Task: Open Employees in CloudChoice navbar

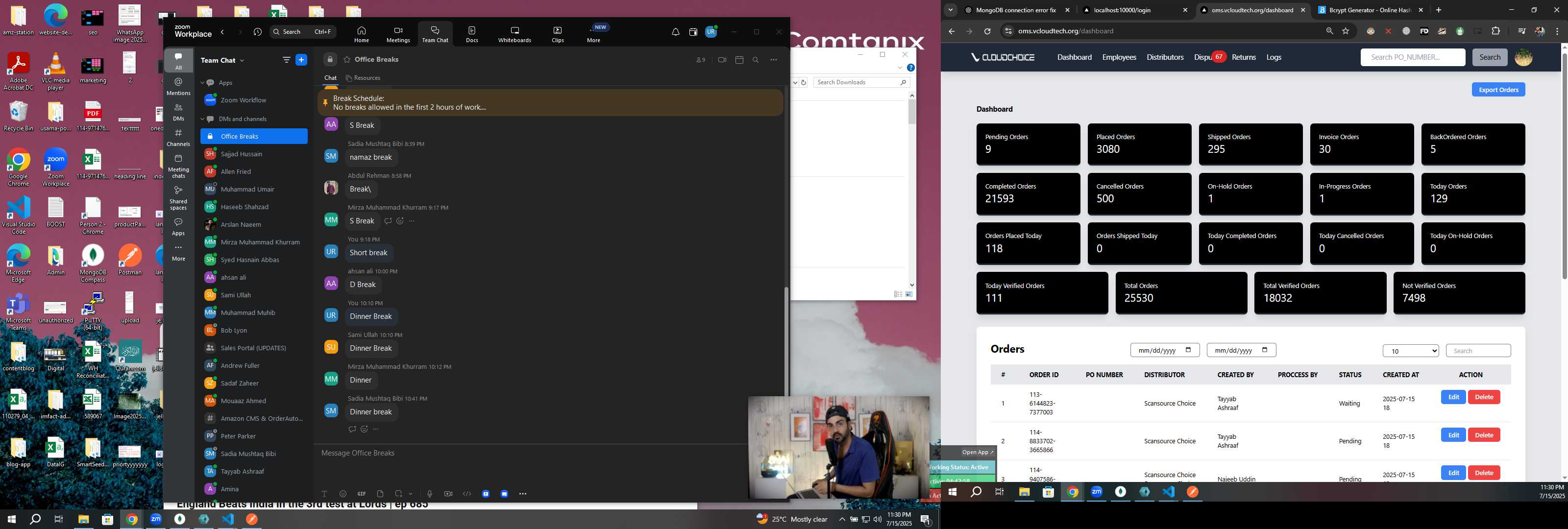Action: point(1119,57)
